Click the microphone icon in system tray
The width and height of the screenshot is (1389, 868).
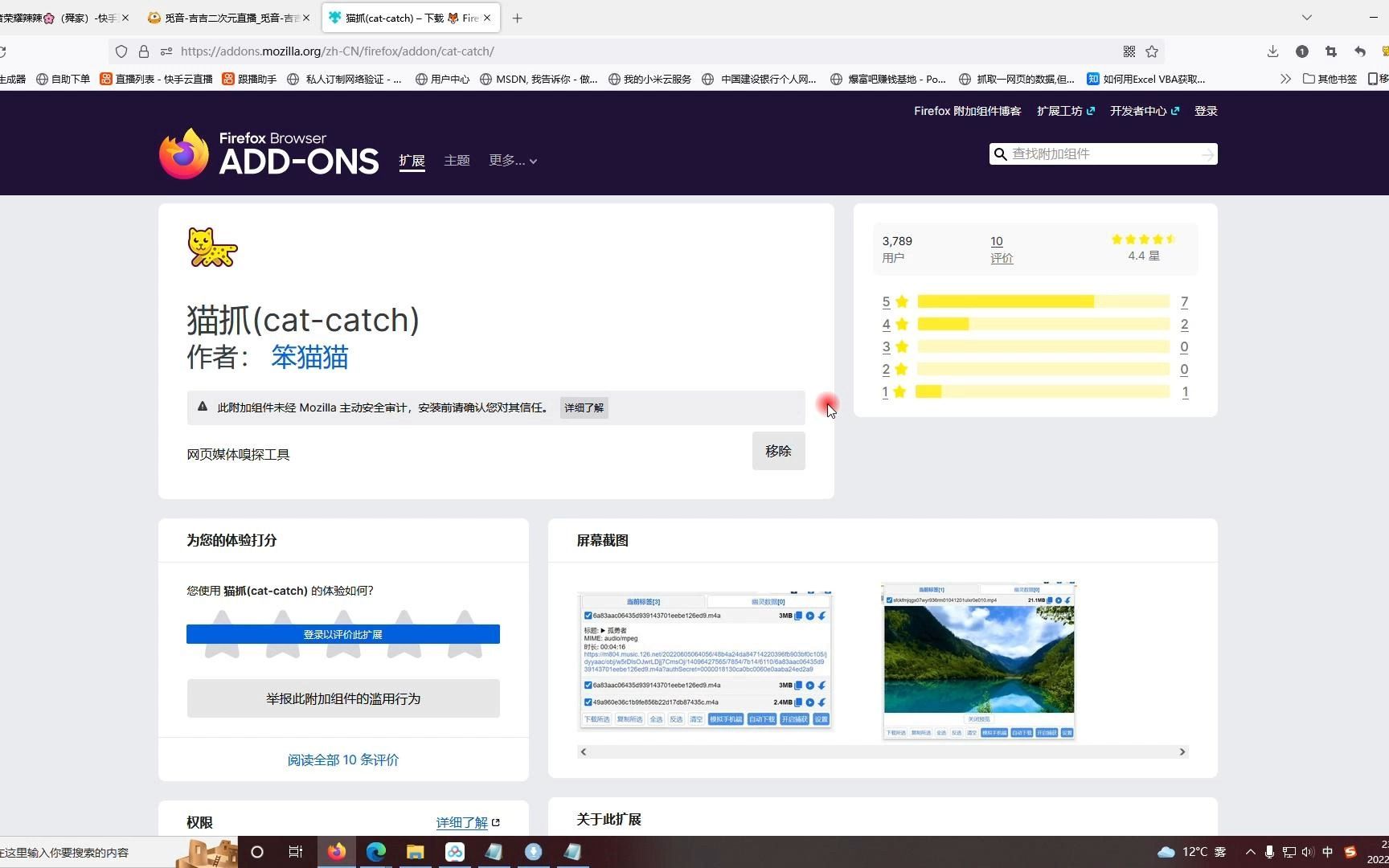point(1269,852)
